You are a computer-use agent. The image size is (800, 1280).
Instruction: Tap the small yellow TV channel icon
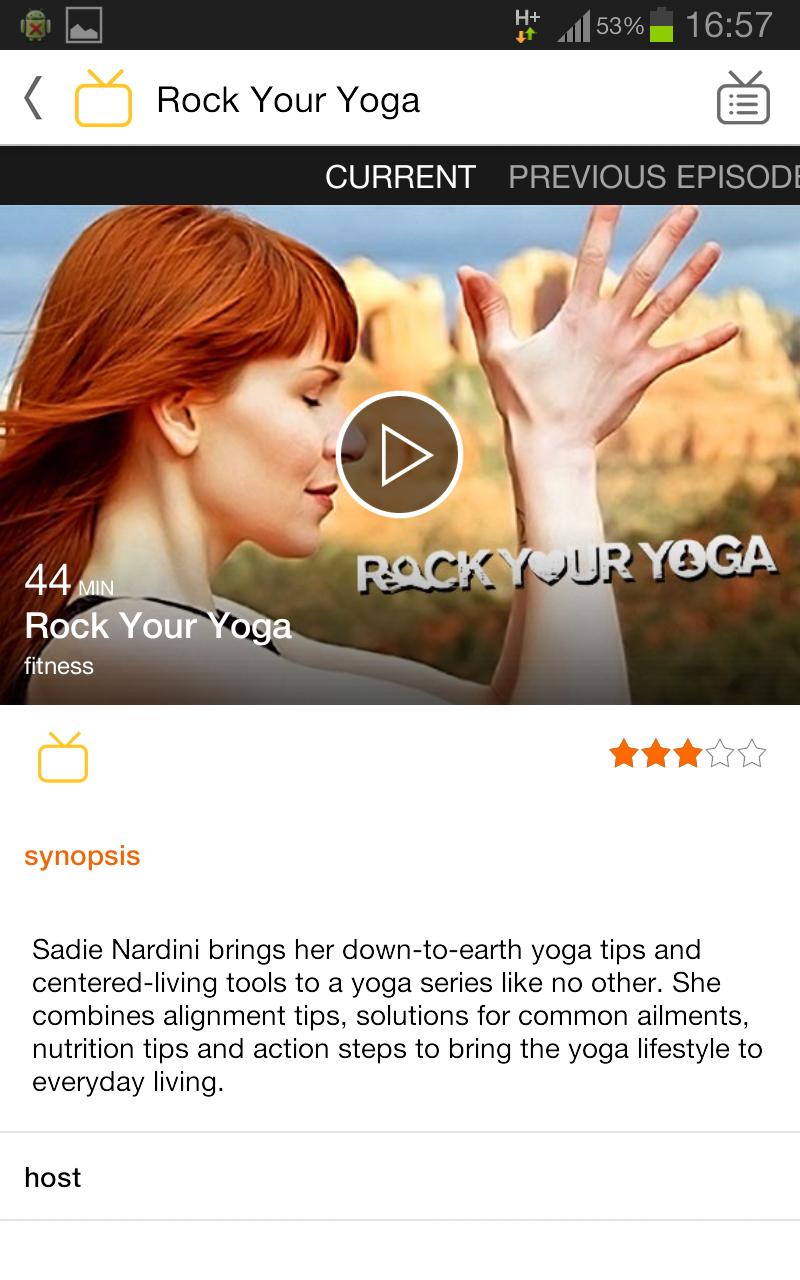tap(63, 757)
